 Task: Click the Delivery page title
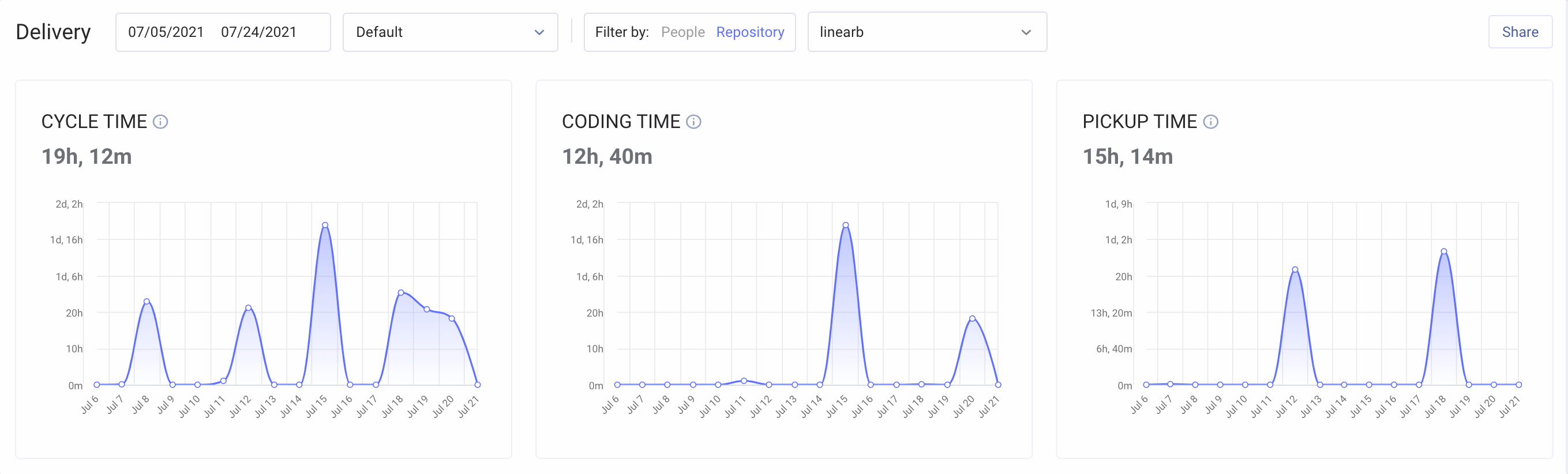pos(53,32)
